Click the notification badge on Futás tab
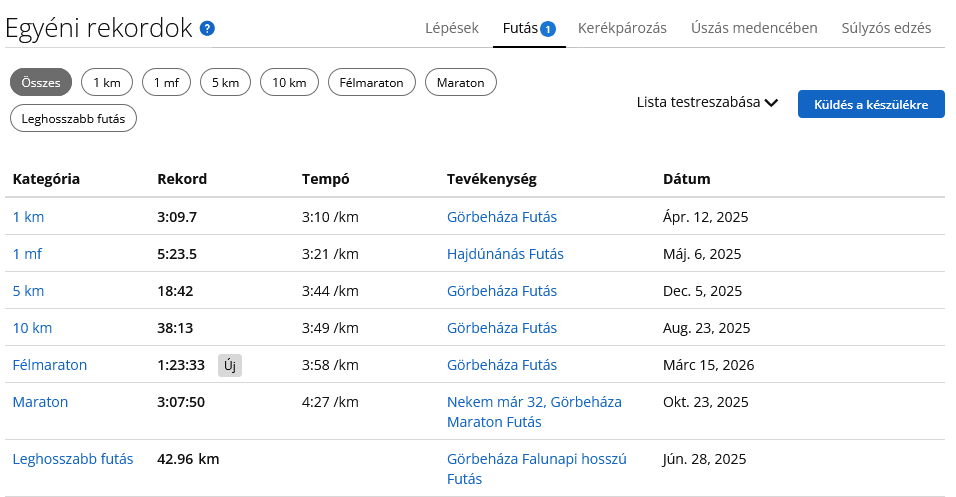This screenshot has width=956, height=497. [548, 29]
